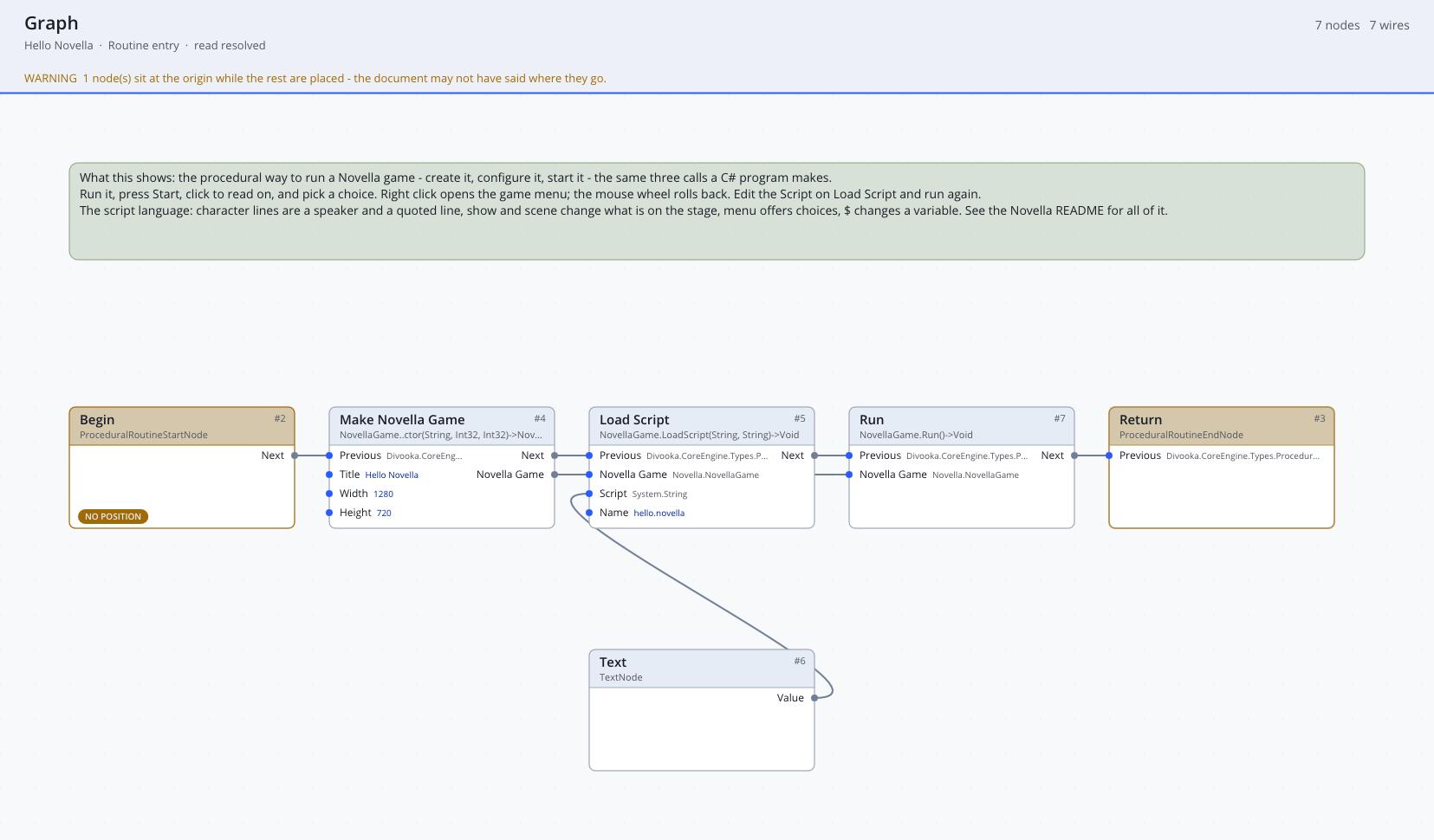The image size is (1434, 840).
Task: Select the Load Script node title
Action: tap(634, 420)
